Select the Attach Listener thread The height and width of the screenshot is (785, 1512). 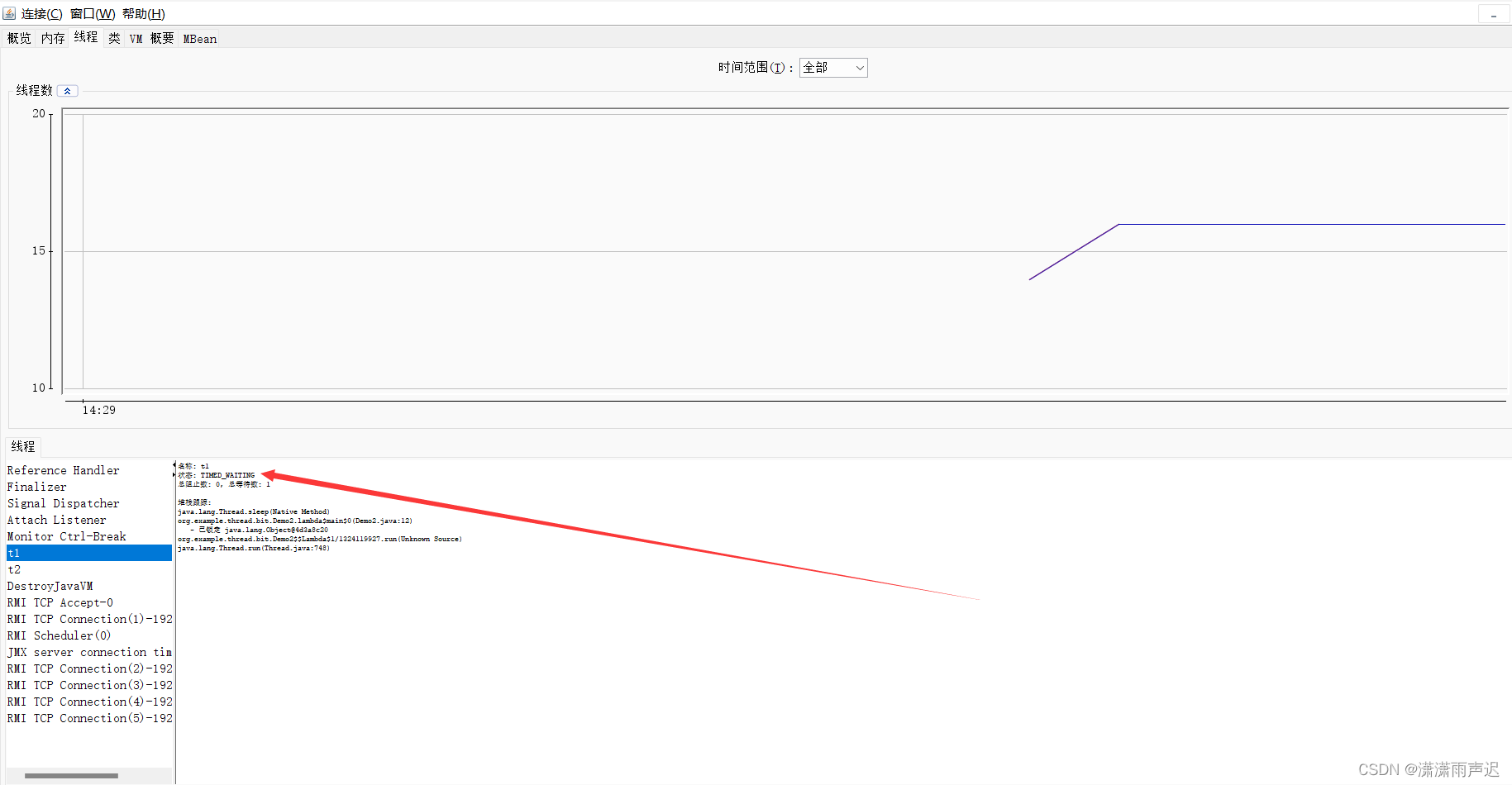(89, 520)
